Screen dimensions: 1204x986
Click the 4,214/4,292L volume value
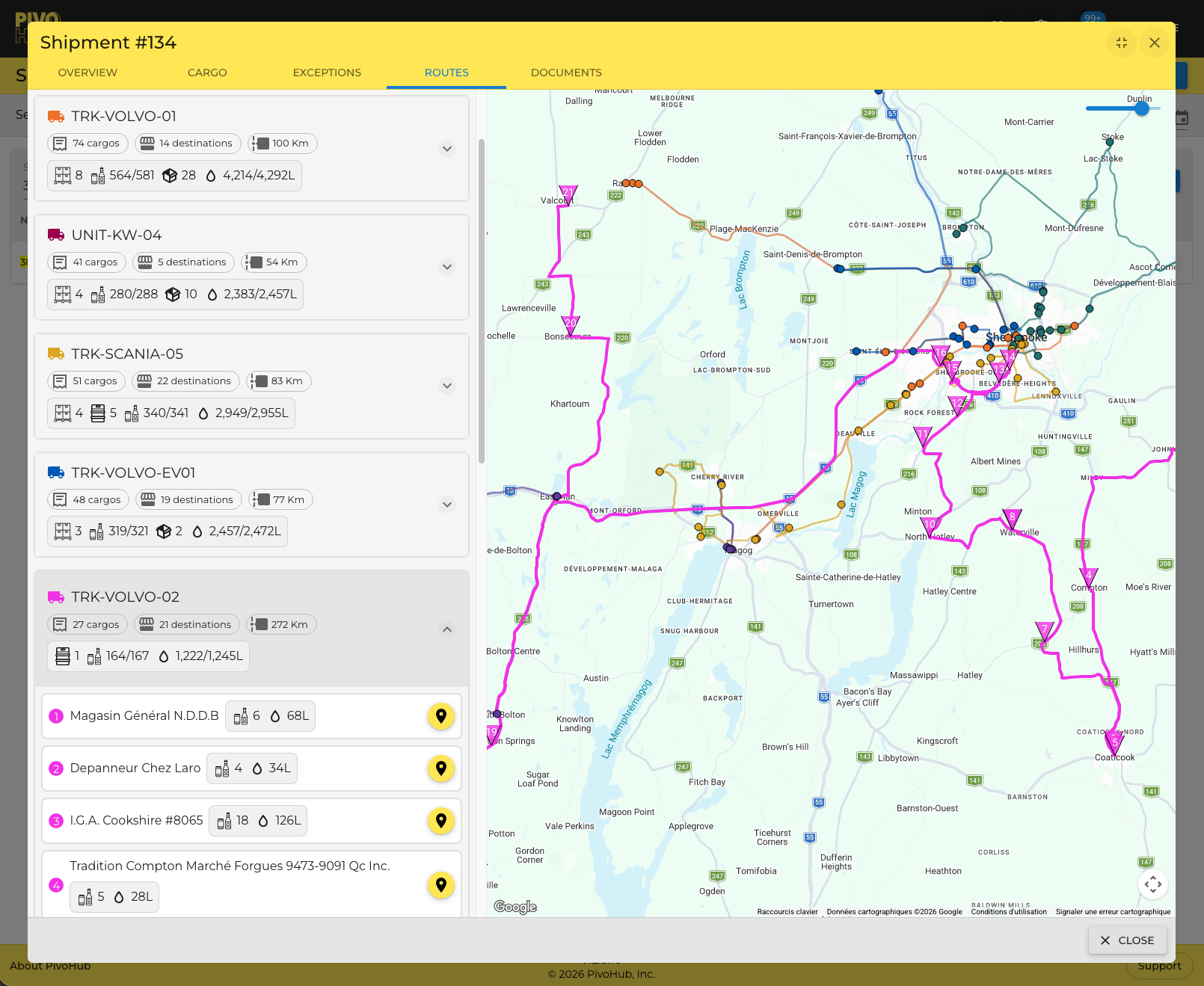pyautogui.click(x=259, y=176)
